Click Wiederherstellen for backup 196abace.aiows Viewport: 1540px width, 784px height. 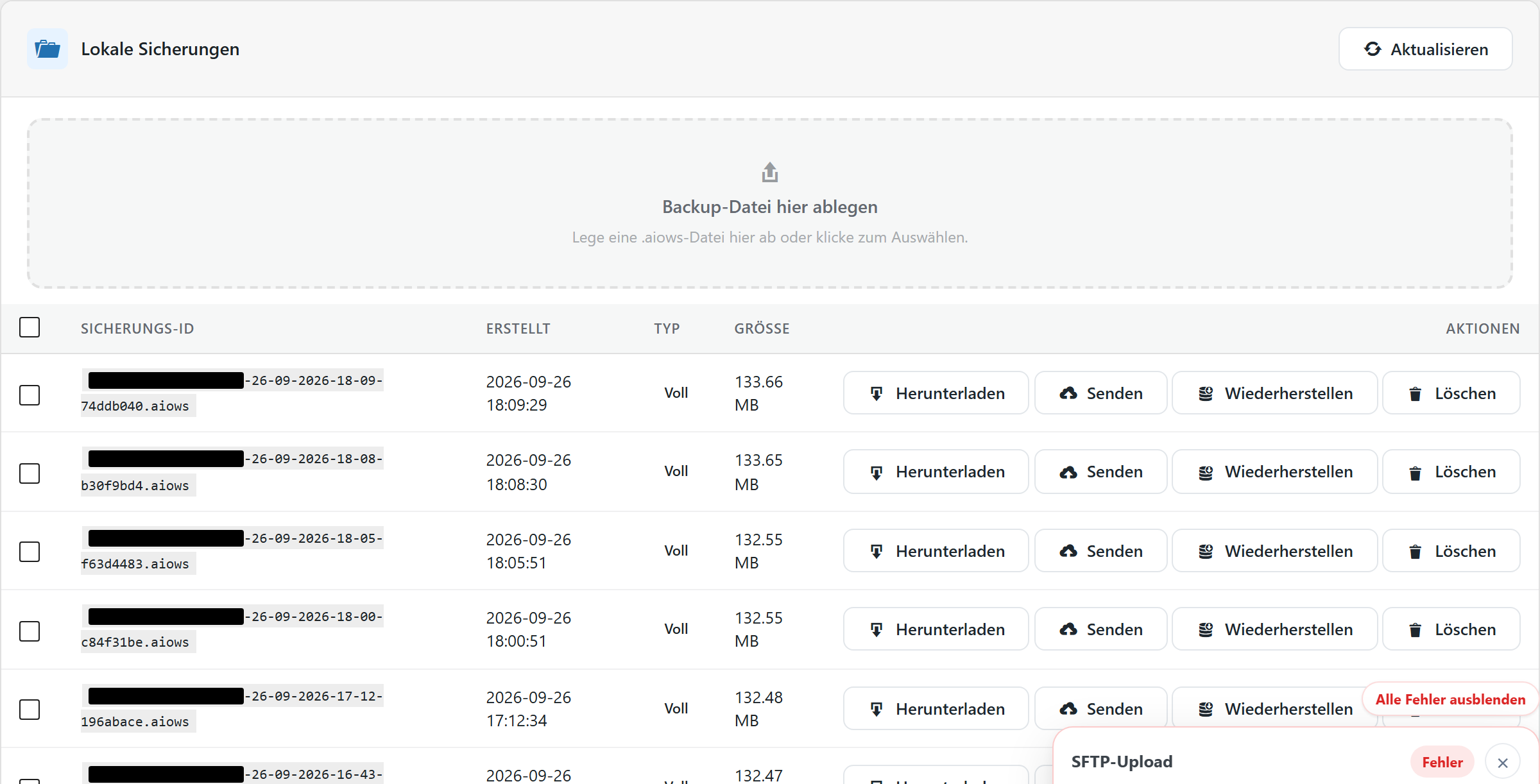(x=1274, y=709)
